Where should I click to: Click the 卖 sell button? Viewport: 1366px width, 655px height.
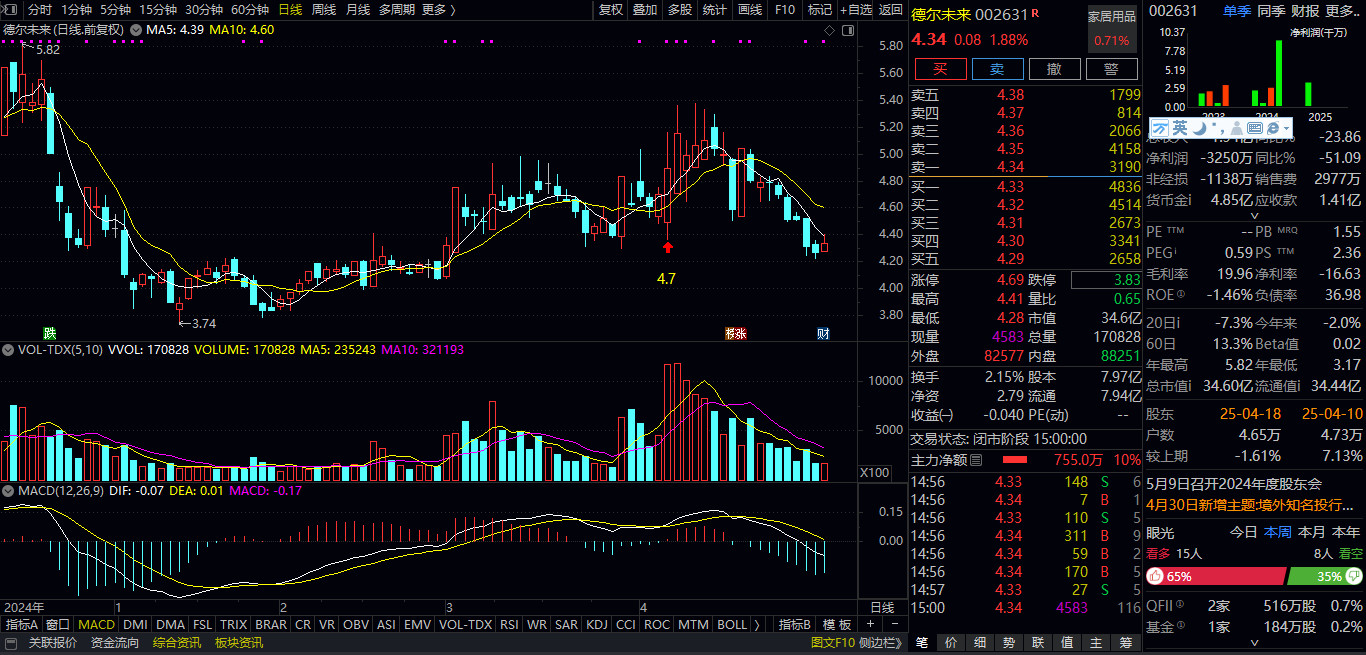click(x=997, y=69)
